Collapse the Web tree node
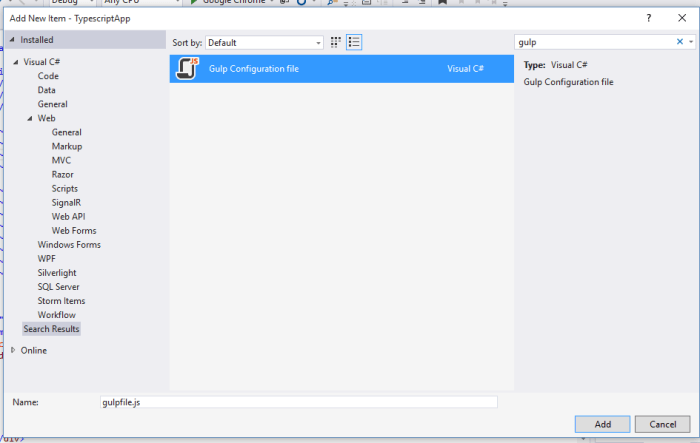700x443 pixels. pyautogui.click(x=30, y=118)
